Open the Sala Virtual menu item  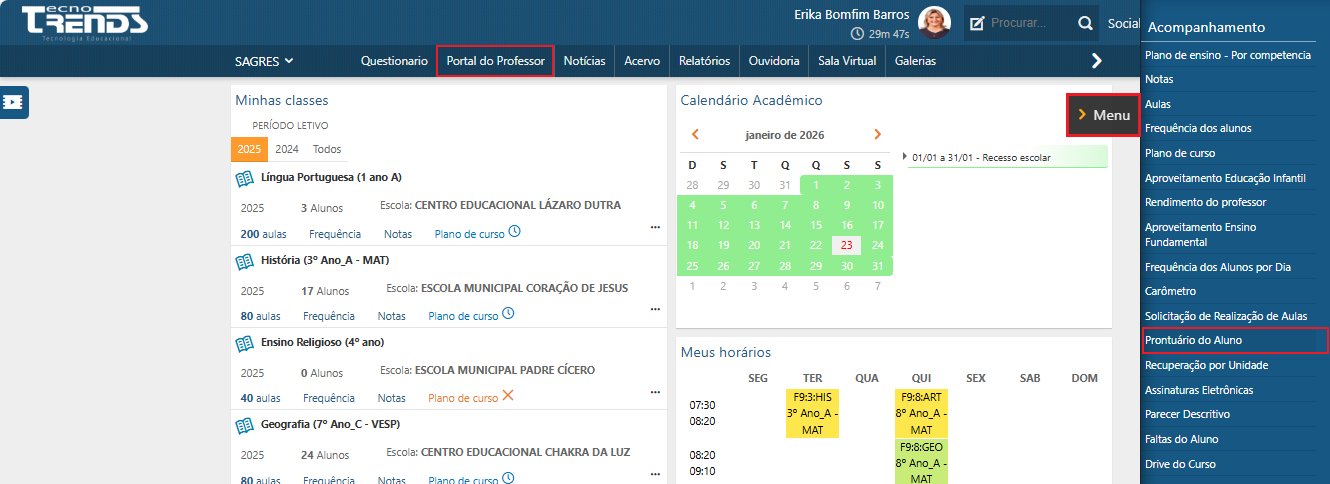coord(847,61)
